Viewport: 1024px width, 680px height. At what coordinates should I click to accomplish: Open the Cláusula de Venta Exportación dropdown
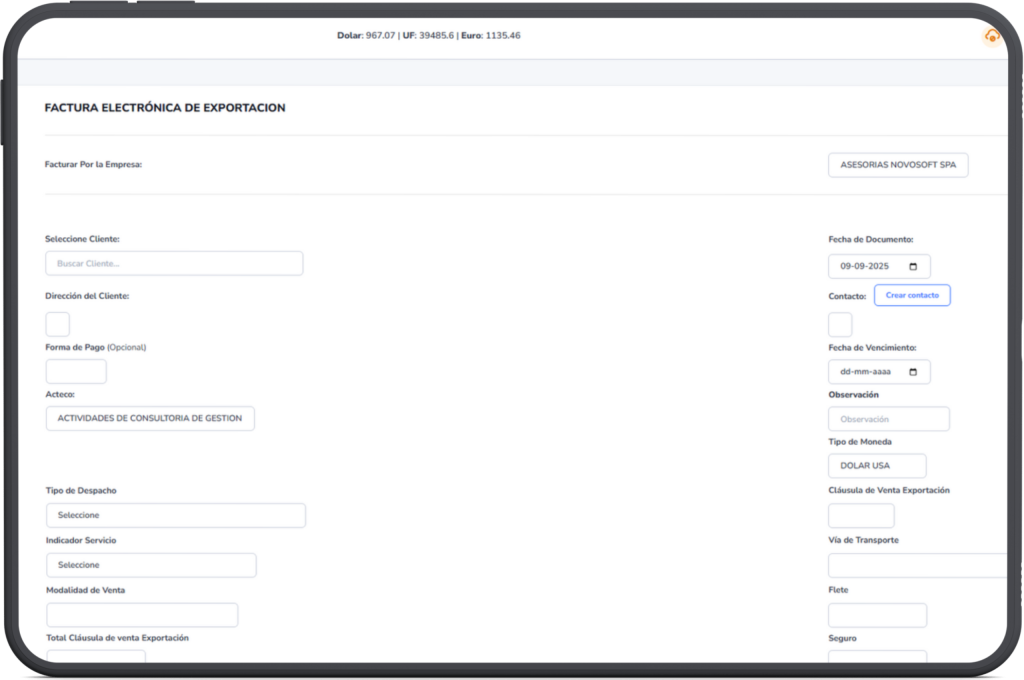(x=860, y=516)
